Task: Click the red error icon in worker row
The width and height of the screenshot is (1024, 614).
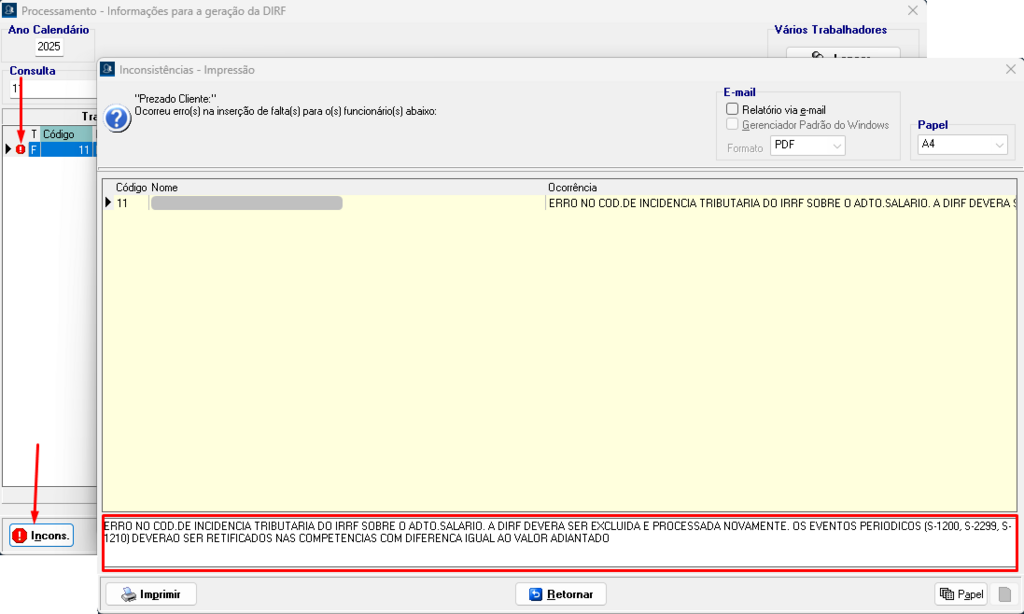Action: click(x=21, y=150)
